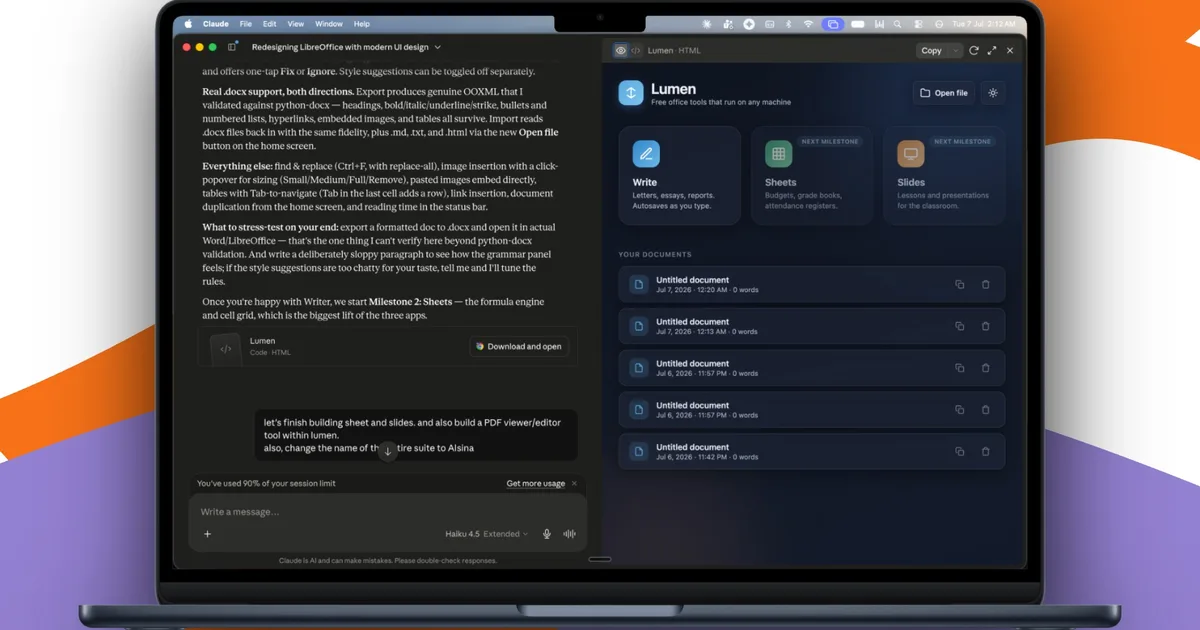The height and width of the screenshot is (630, 1200).
Task: Delete the 11:42 PM document
Action: [986, 452]
